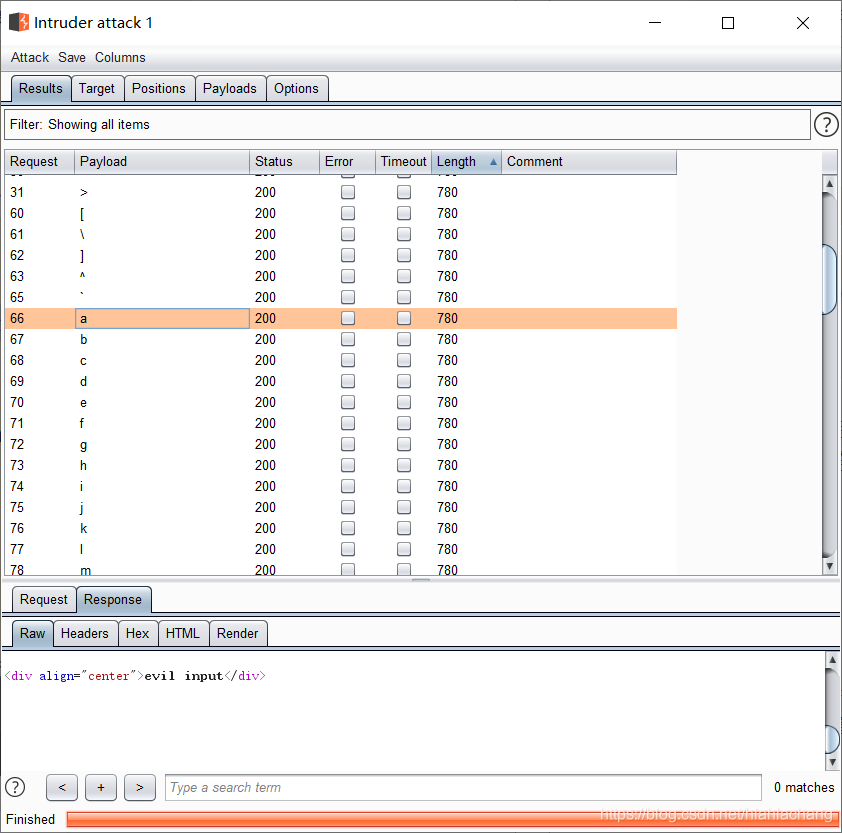Switch to the Positions tab

click(x=159, y=89)
